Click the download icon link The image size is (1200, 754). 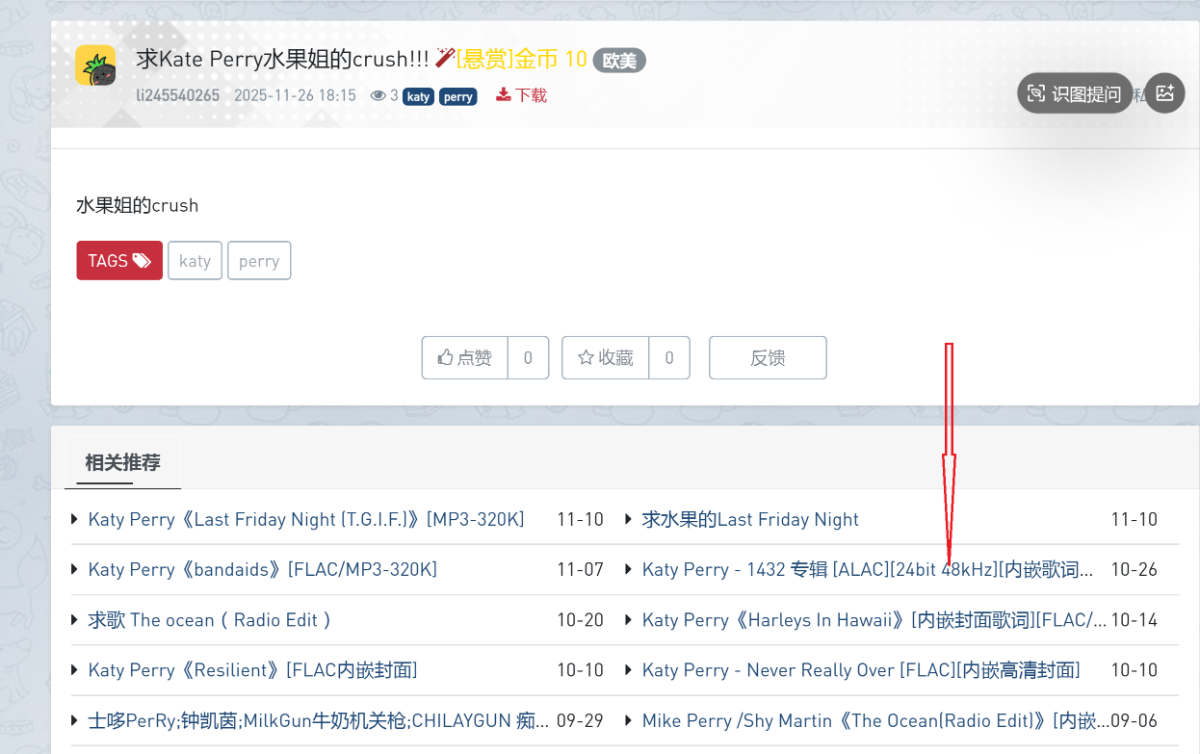point(521,95)
